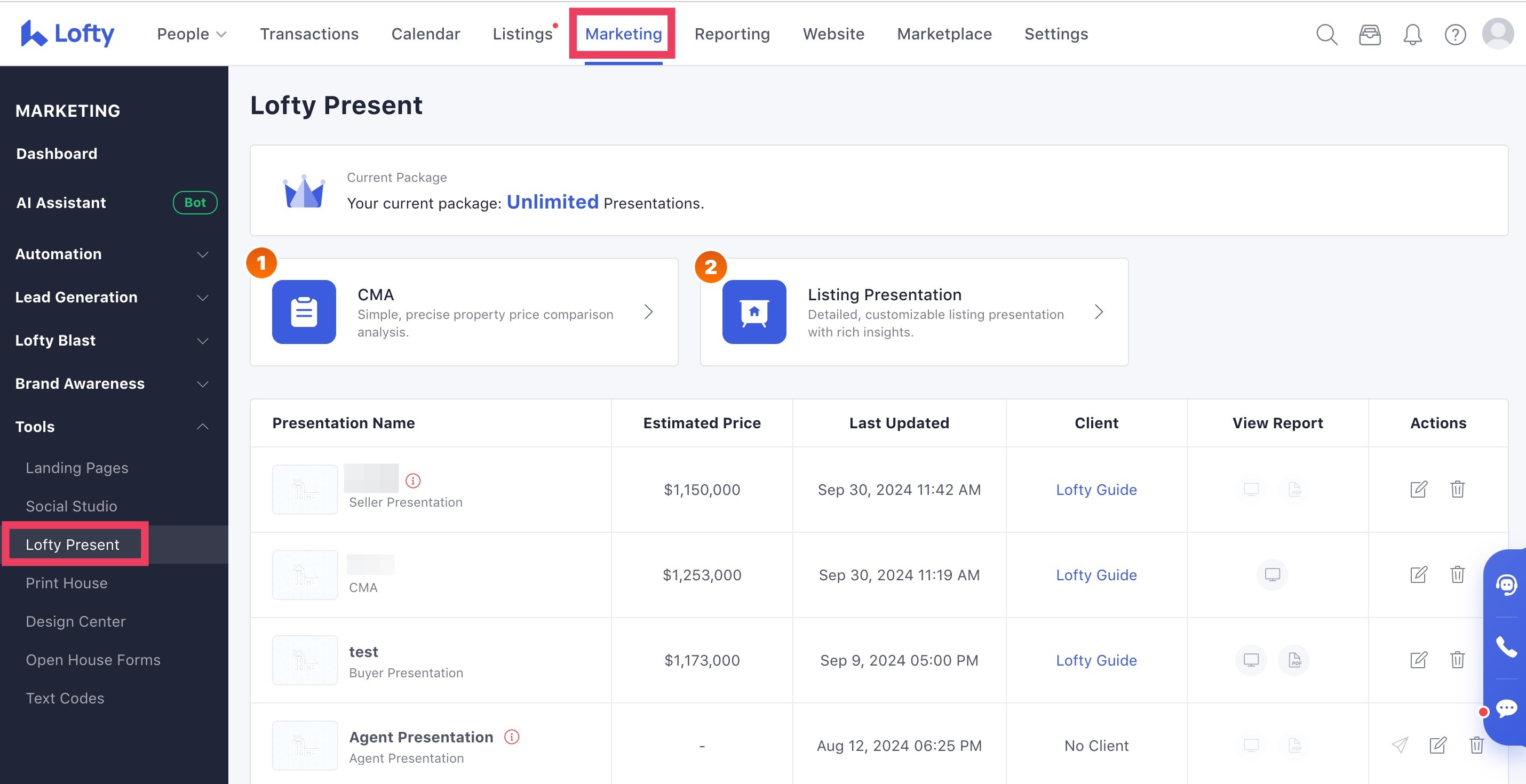Screen dimensions: 1526x784
Task: Switch to the Listings tab
Action: pyautogui.click(x=522, y=34)
